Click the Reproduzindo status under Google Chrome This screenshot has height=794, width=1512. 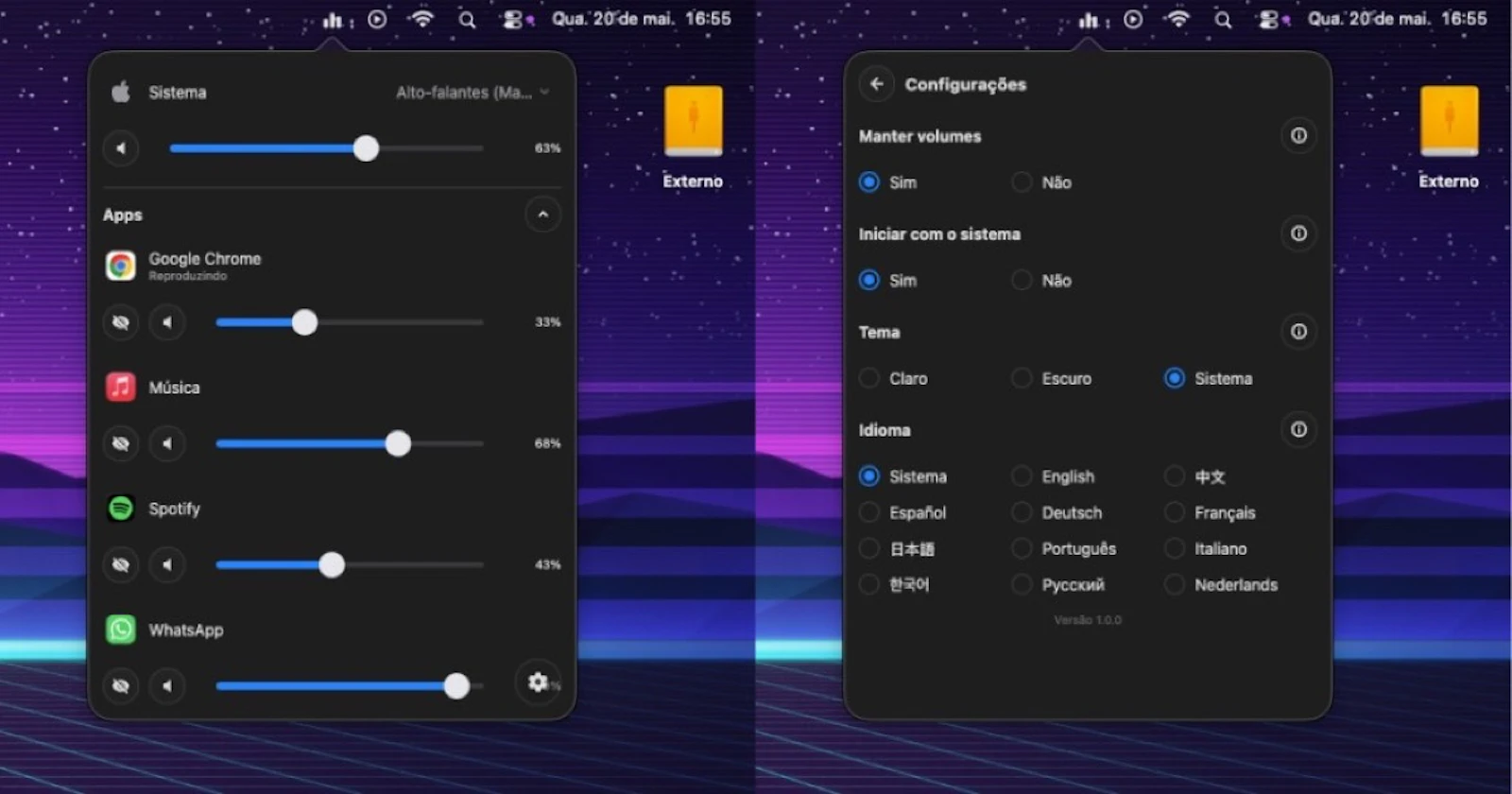point(187,276)
